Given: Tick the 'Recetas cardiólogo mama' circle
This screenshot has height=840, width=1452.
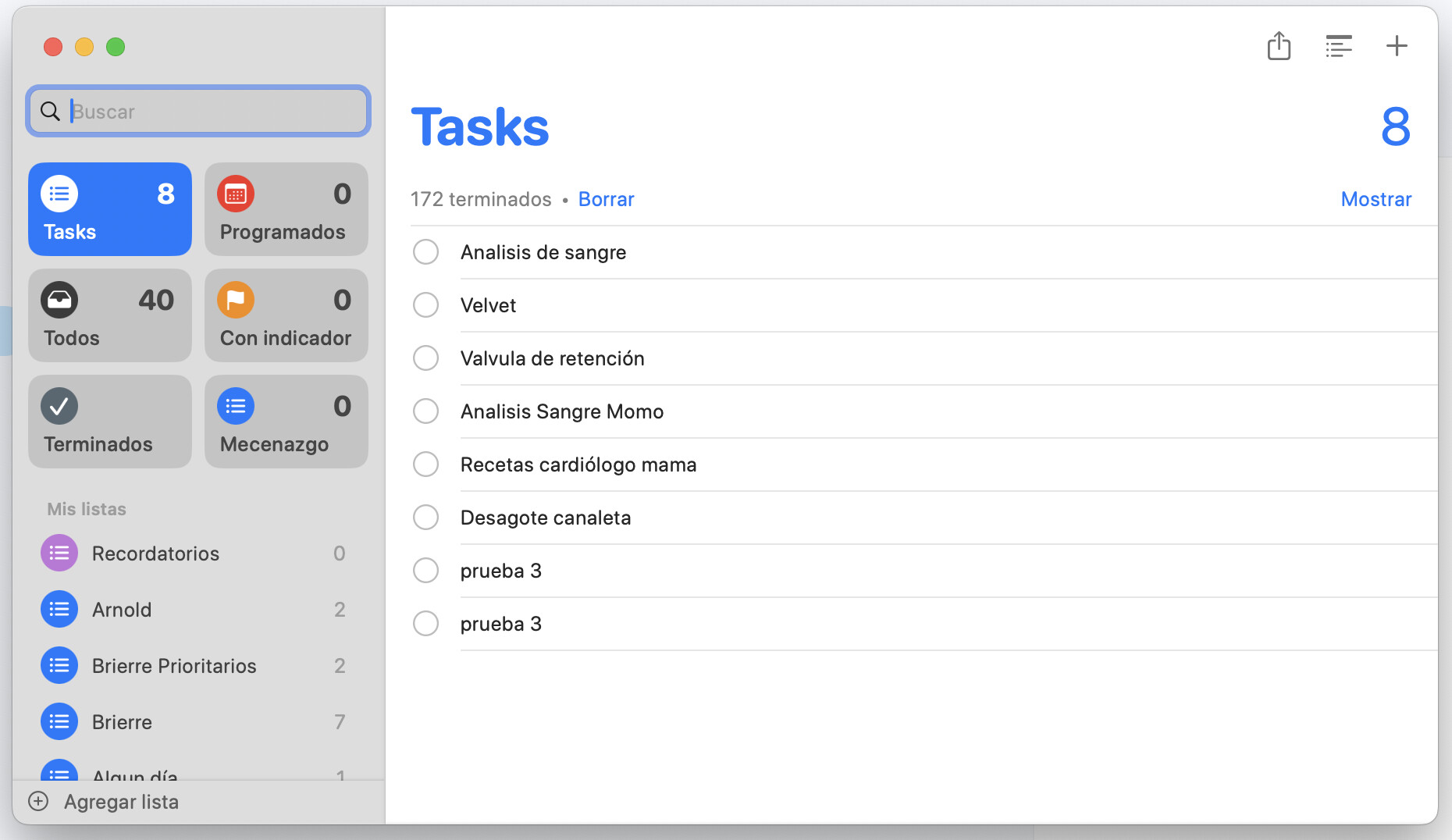Looking at the screenshot, I should [x=425, y=464].
